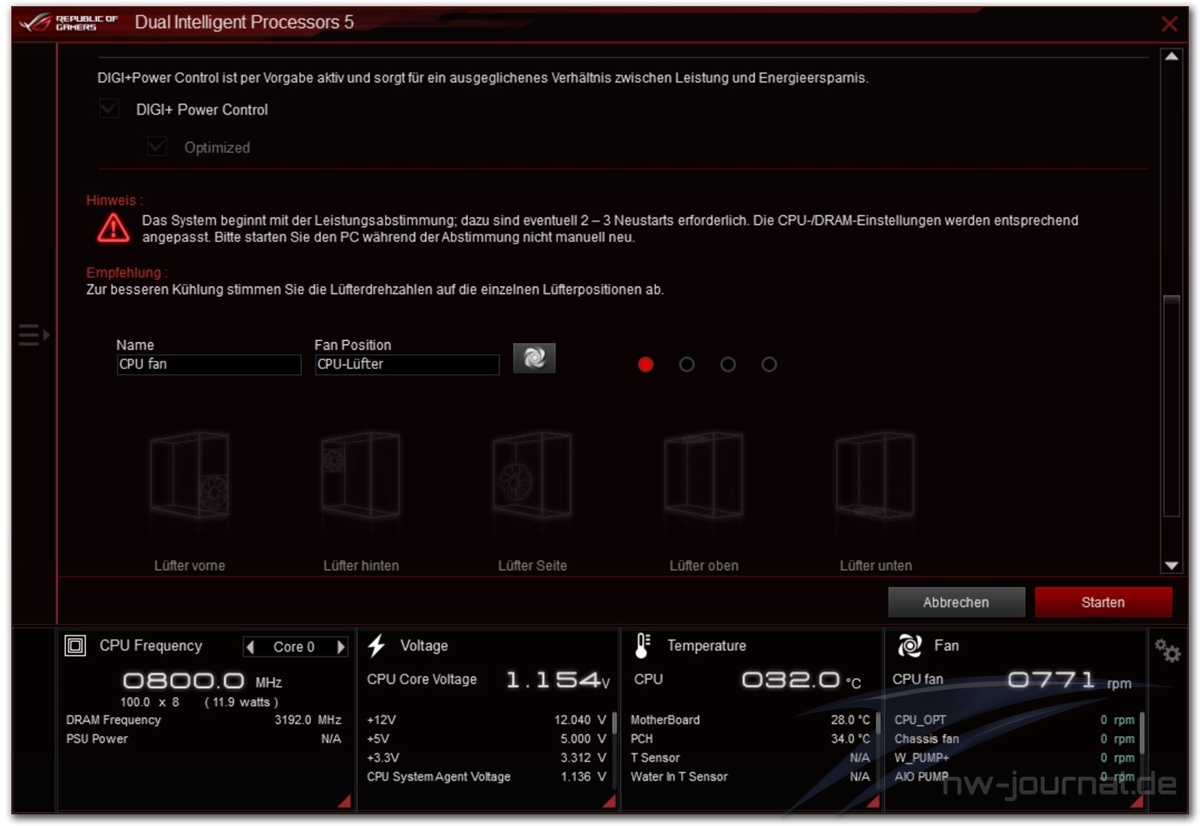Click the T Sensor row

[750, 758]
